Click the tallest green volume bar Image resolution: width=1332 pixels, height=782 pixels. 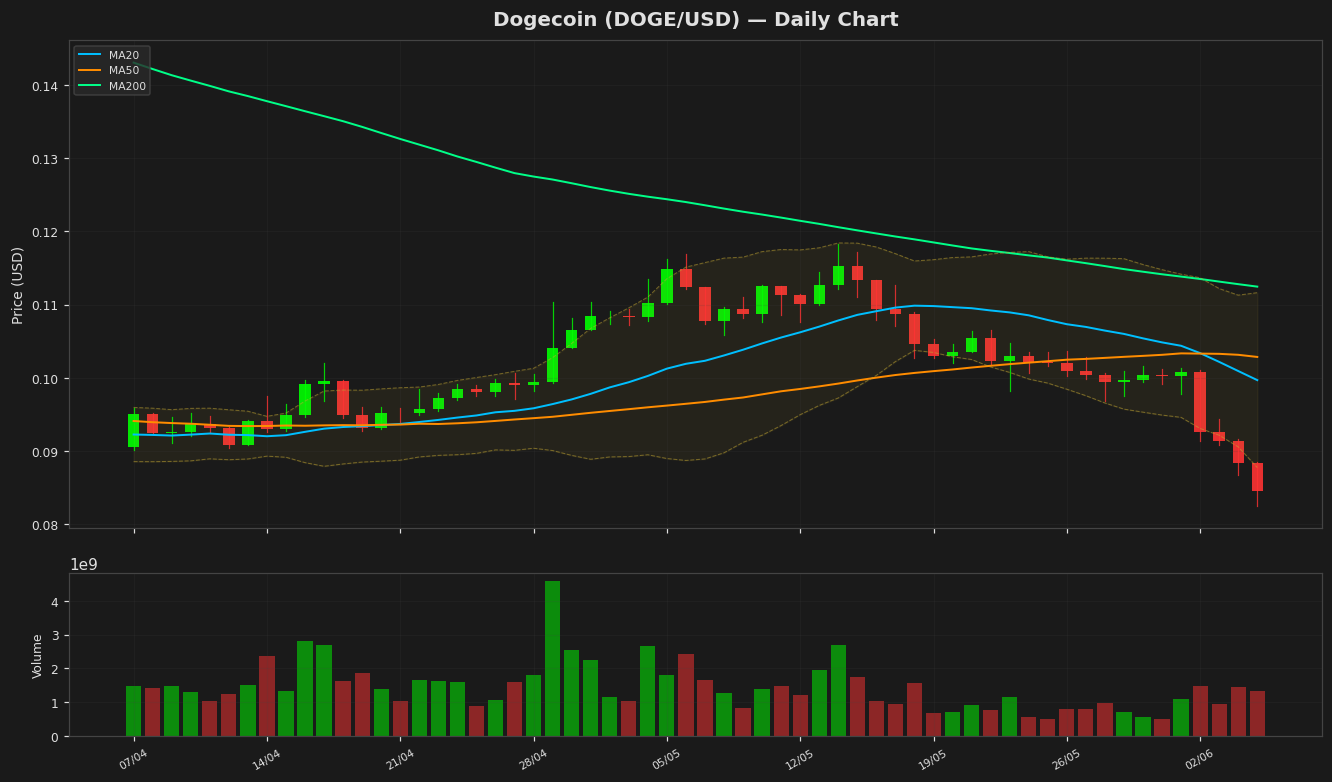(553, 659)
